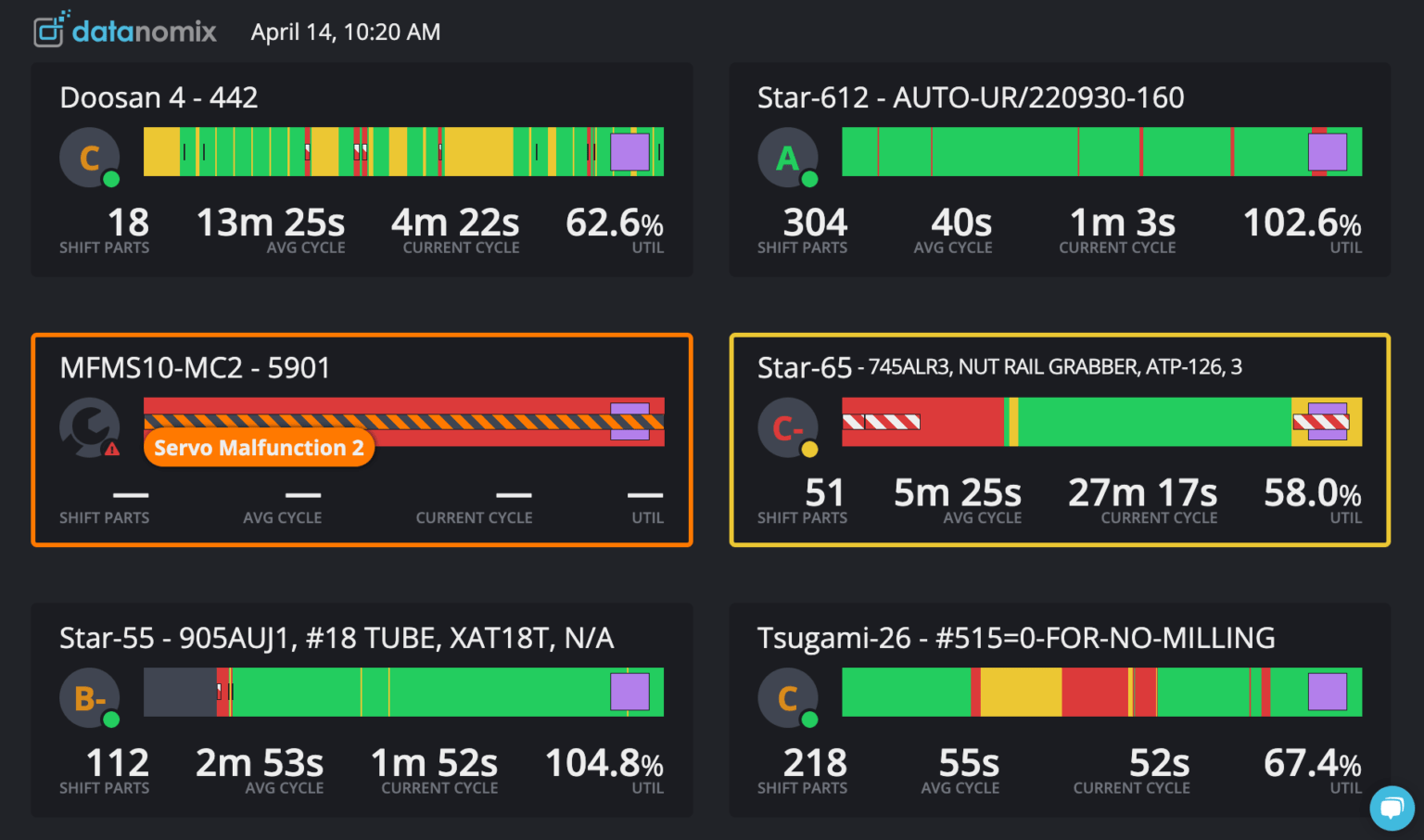Toggle the yellow status dot on Star-65 badge
The width and height of the screenshot is (1424, 840).
pyautogui.click(x=809, y=451)
